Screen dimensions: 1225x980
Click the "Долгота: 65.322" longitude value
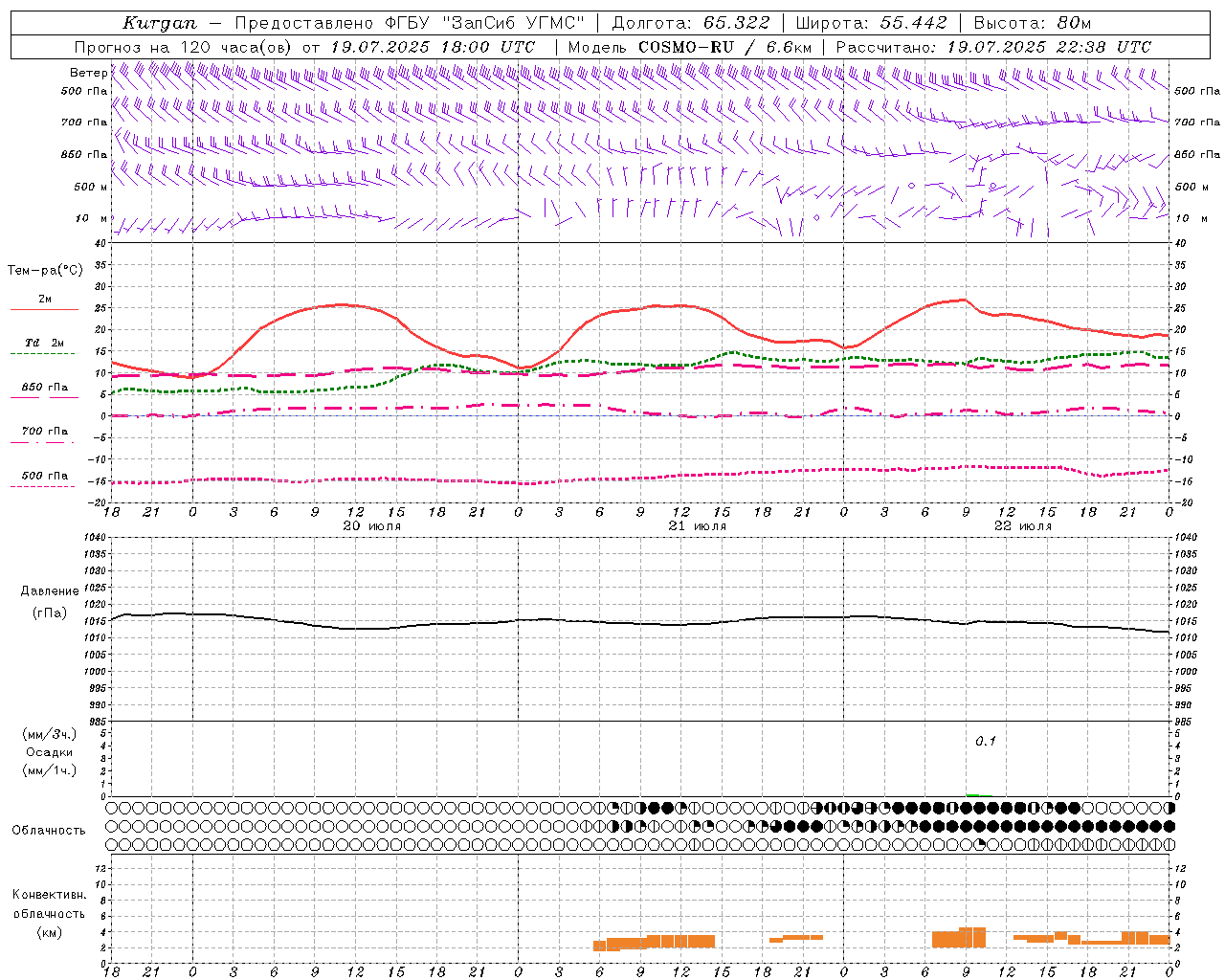tap(691, 23)
